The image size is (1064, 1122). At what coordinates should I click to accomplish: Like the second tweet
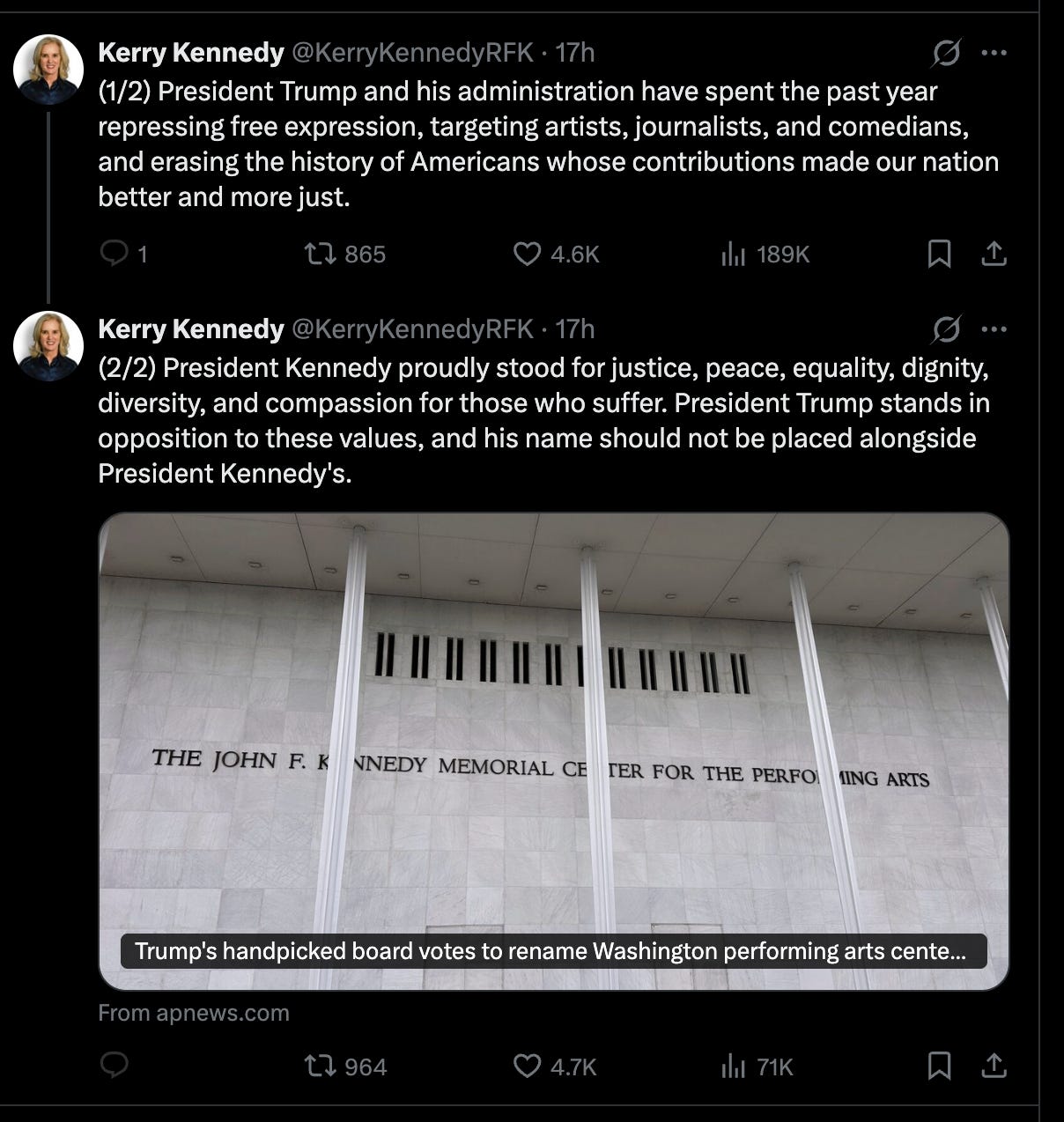point(526,1067)
